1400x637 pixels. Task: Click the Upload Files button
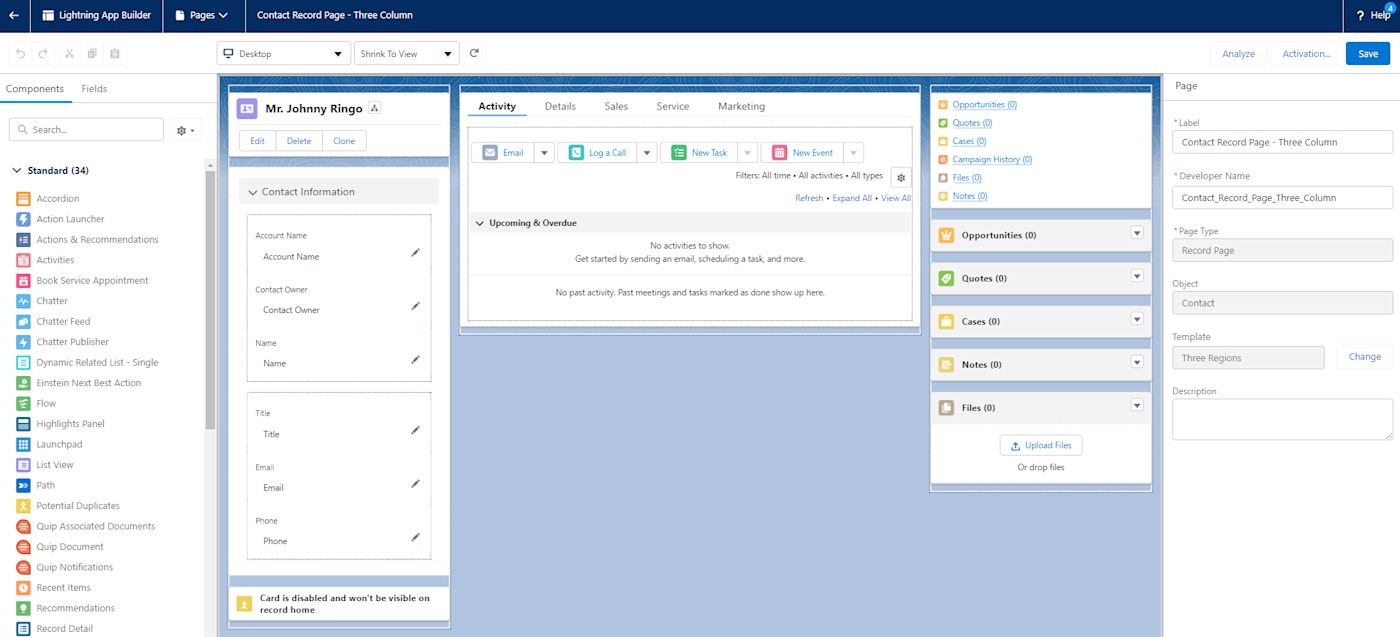pyautogui.click(x=1041, y=445)
